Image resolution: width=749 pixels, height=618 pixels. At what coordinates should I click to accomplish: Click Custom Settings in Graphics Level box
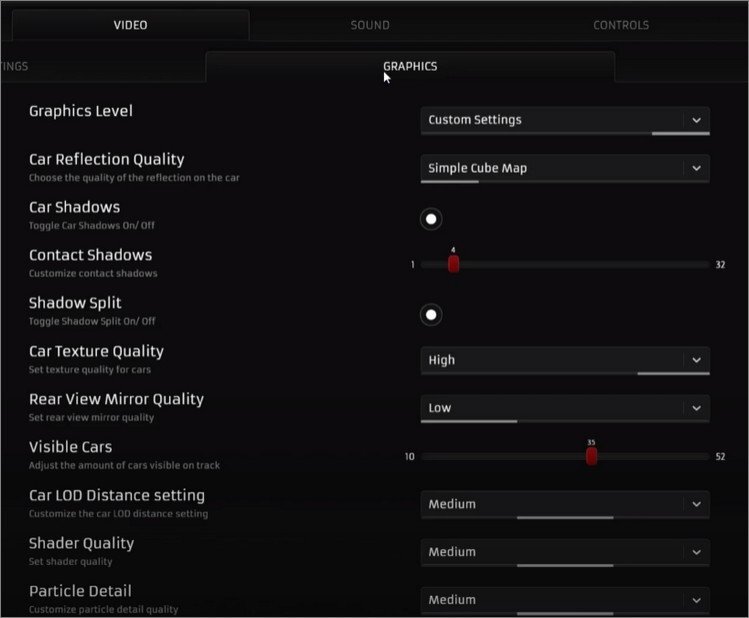point(475,120)
